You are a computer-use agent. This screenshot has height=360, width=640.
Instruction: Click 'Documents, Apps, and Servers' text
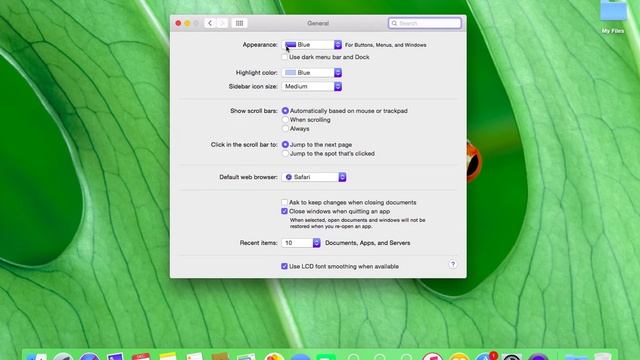click(368, 243)
